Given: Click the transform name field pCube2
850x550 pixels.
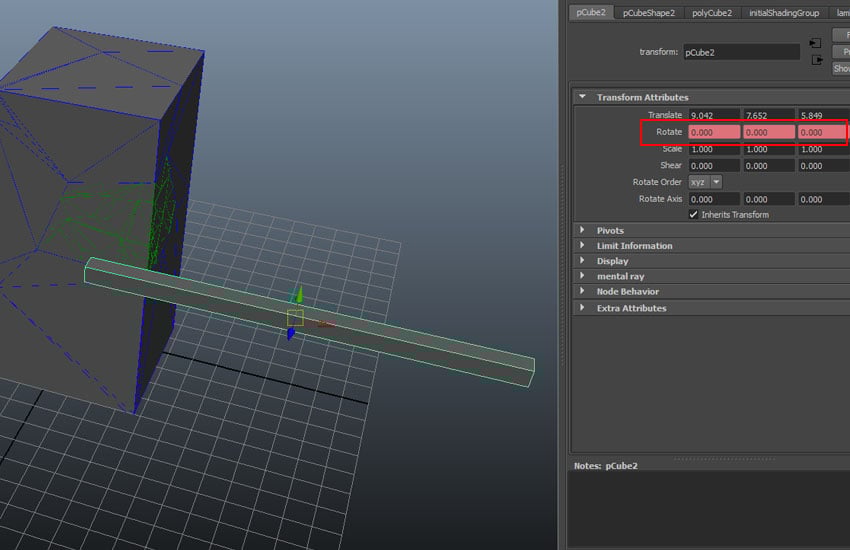Looking at the screenshot, I should pyautogui.click(x=741, y=52).
